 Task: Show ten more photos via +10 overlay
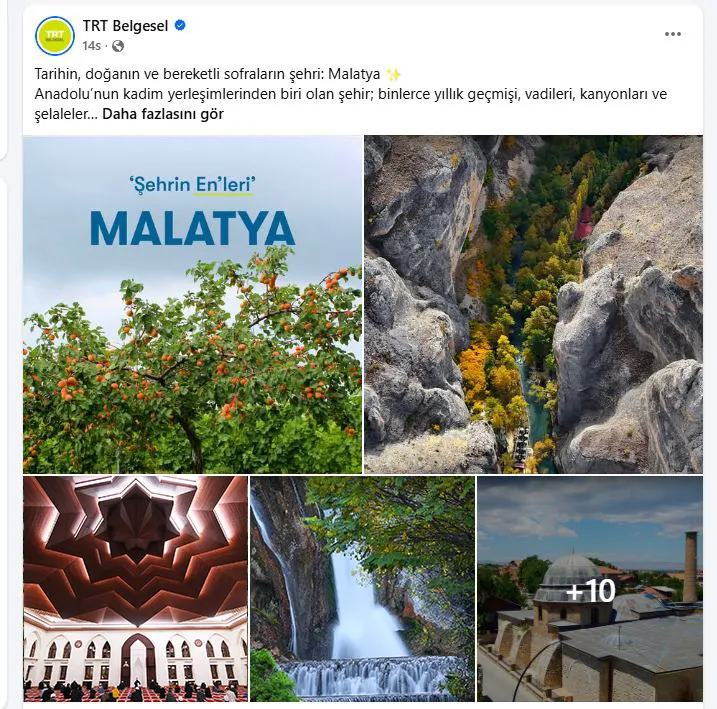pos(590,589)
